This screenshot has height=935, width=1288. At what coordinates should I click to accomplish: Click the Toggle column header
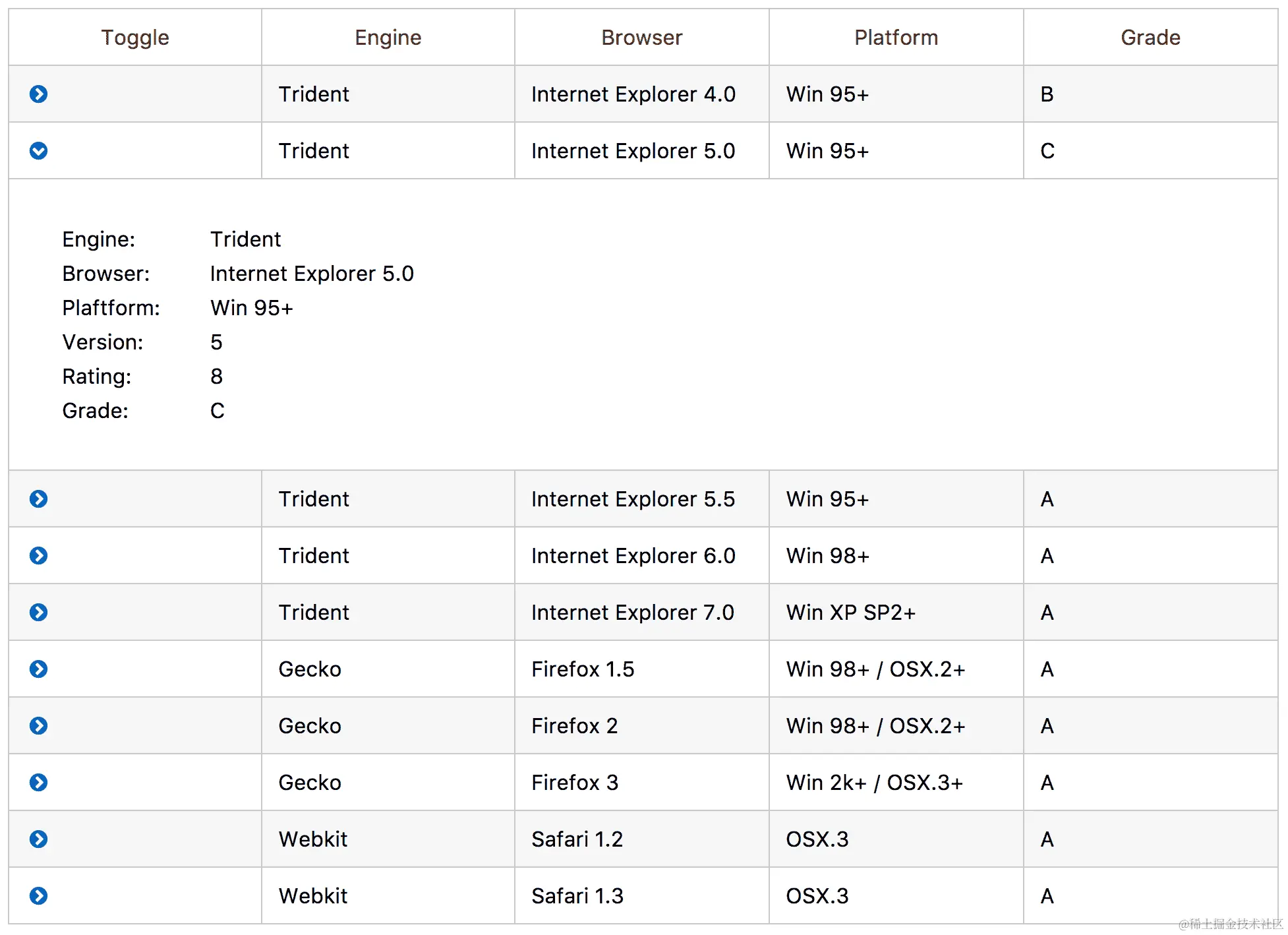[x=135, y=38]
